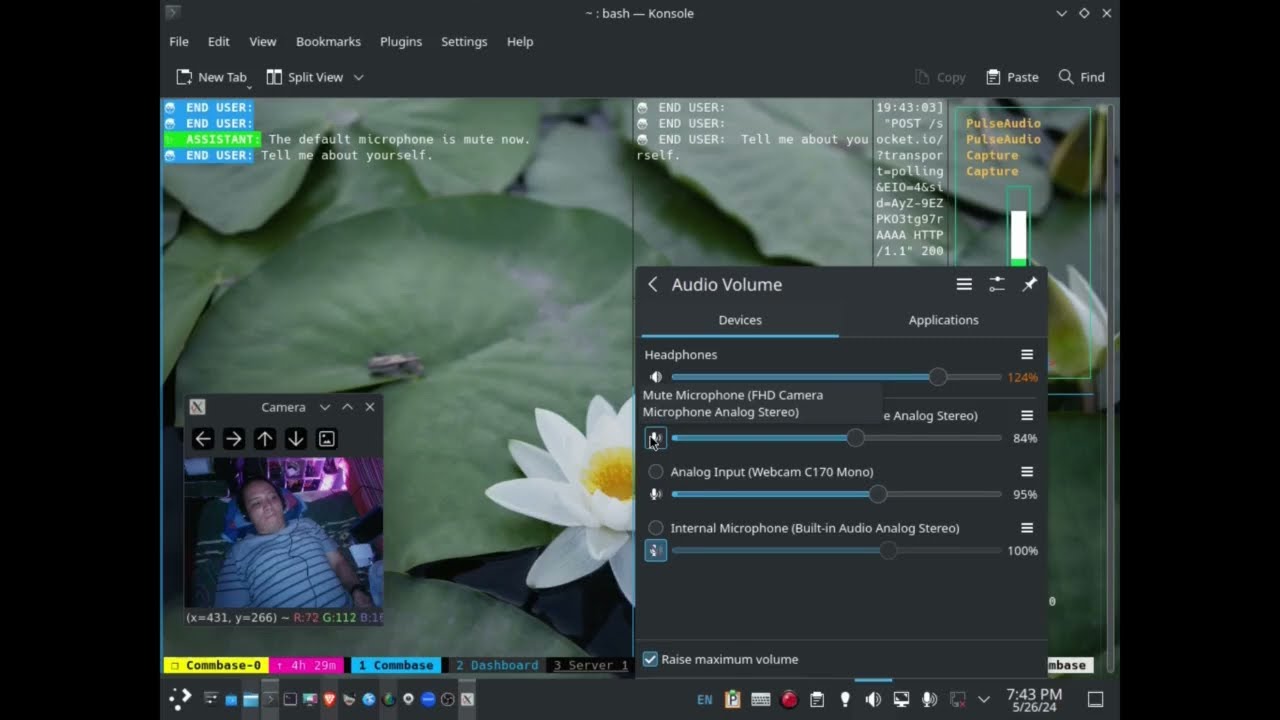Image resolution: width=1280 pixels, height=720 pixels.
Task: Select Analog Input (Webcam C170 Mono) radio
Action: 656,472
